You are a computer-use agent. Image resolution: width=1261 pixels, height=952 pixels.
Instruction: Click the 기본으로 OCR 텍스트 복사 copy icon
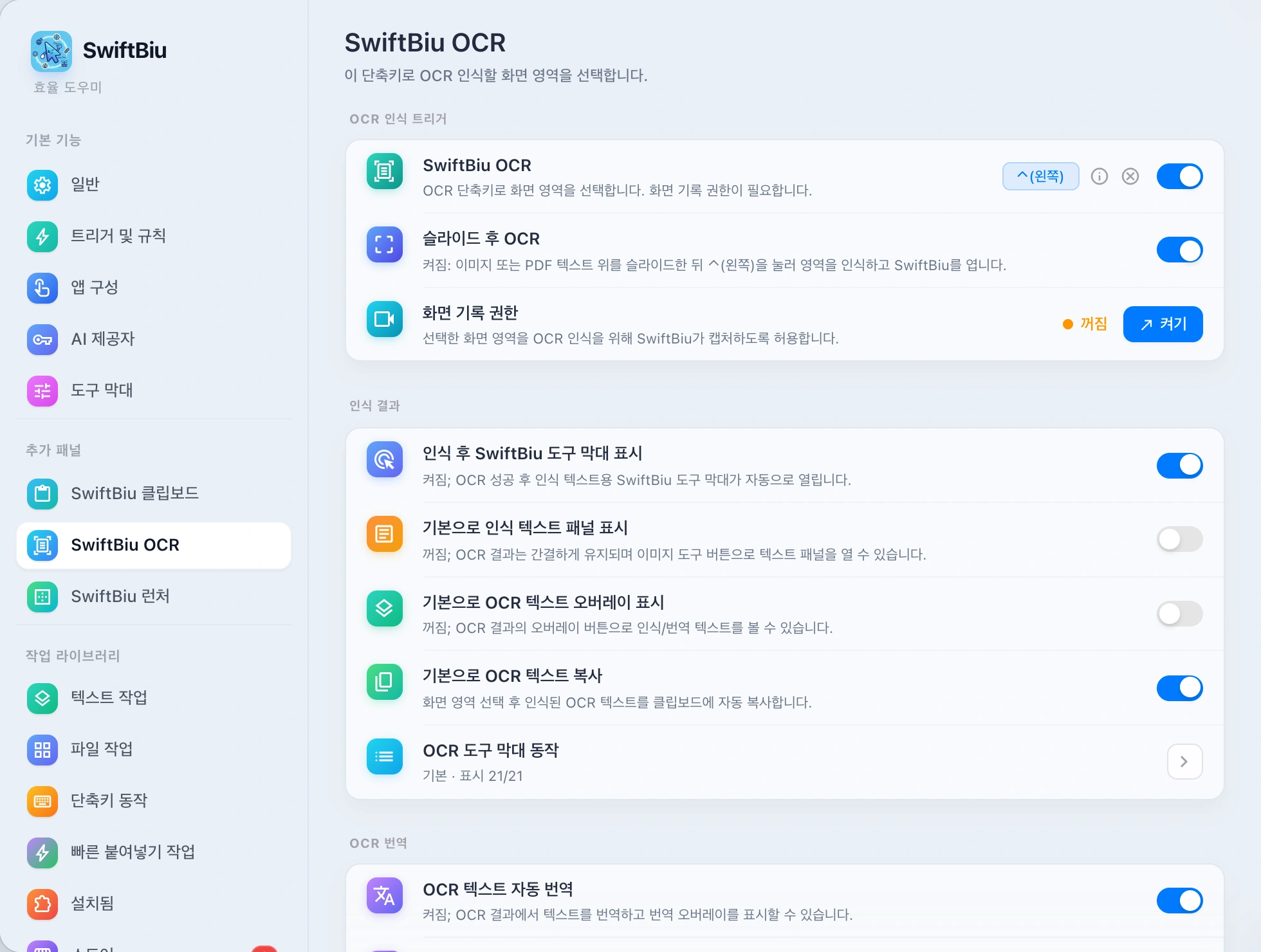pyautogui.click(x=385, y=682)
